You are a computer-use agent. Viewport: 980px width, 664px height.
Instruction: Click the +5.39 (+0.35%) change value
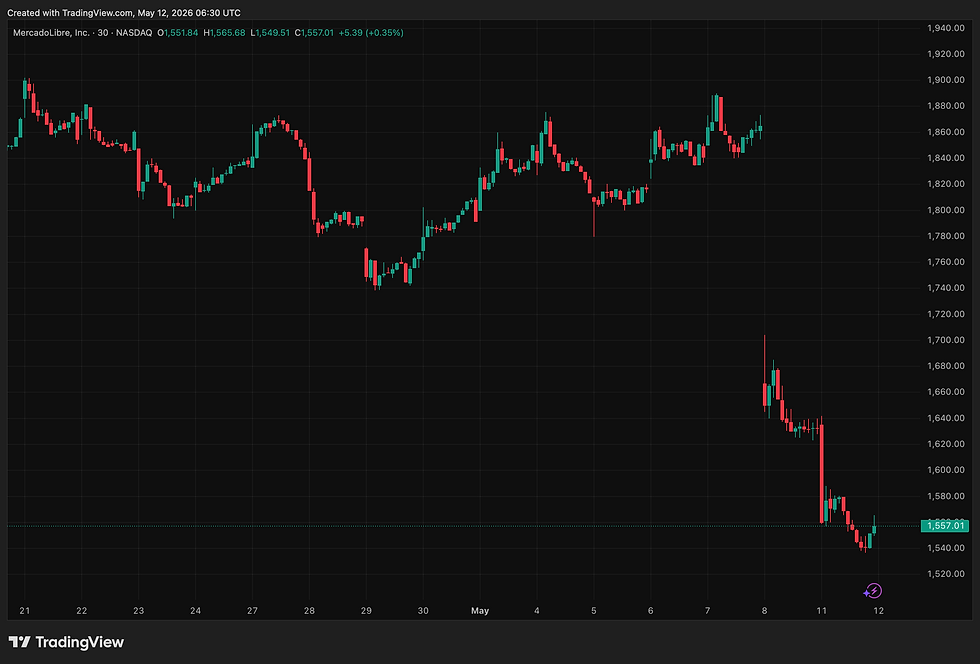(x=371, y=33)
